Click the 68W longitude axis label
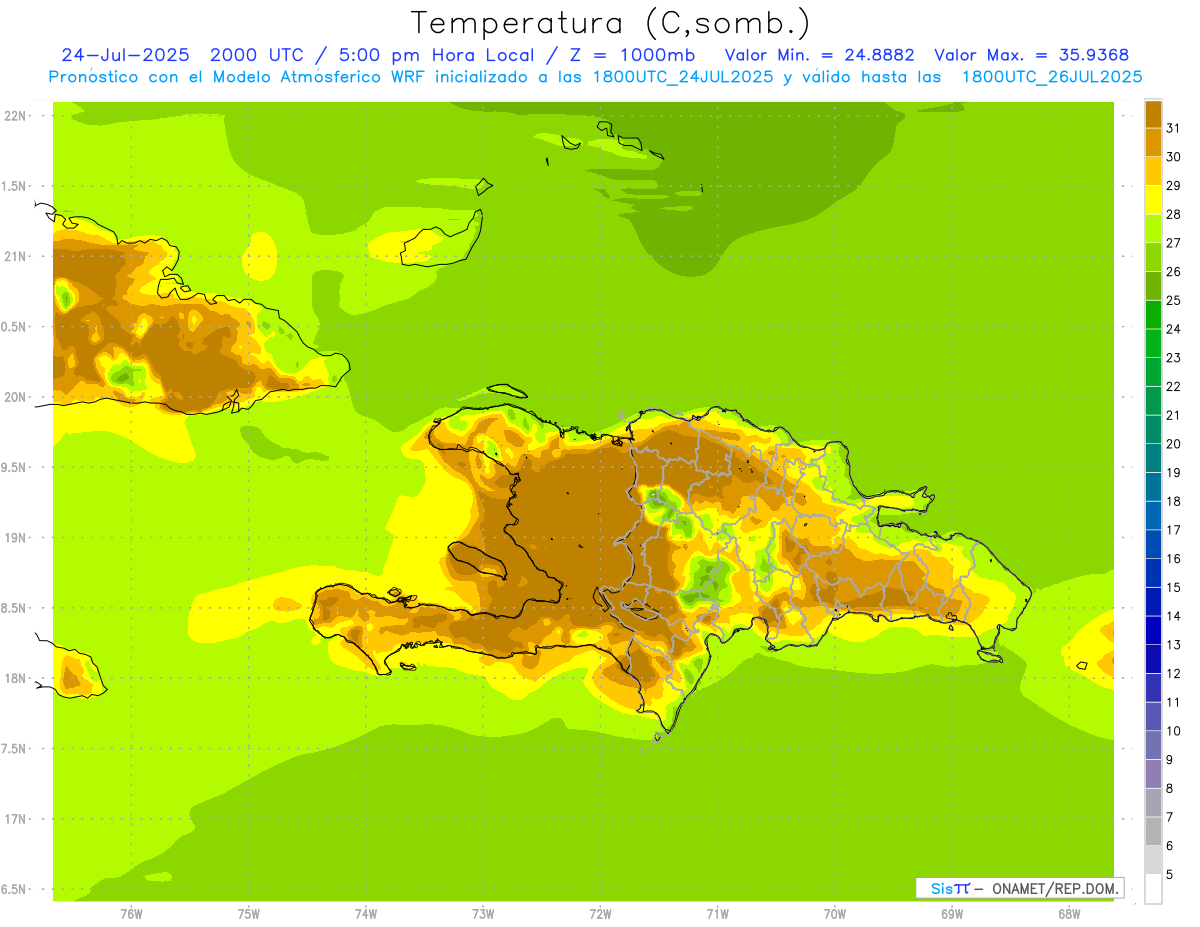This screenshot has width=1200, height=927. pyautogui.click(x=1068, y=913)
